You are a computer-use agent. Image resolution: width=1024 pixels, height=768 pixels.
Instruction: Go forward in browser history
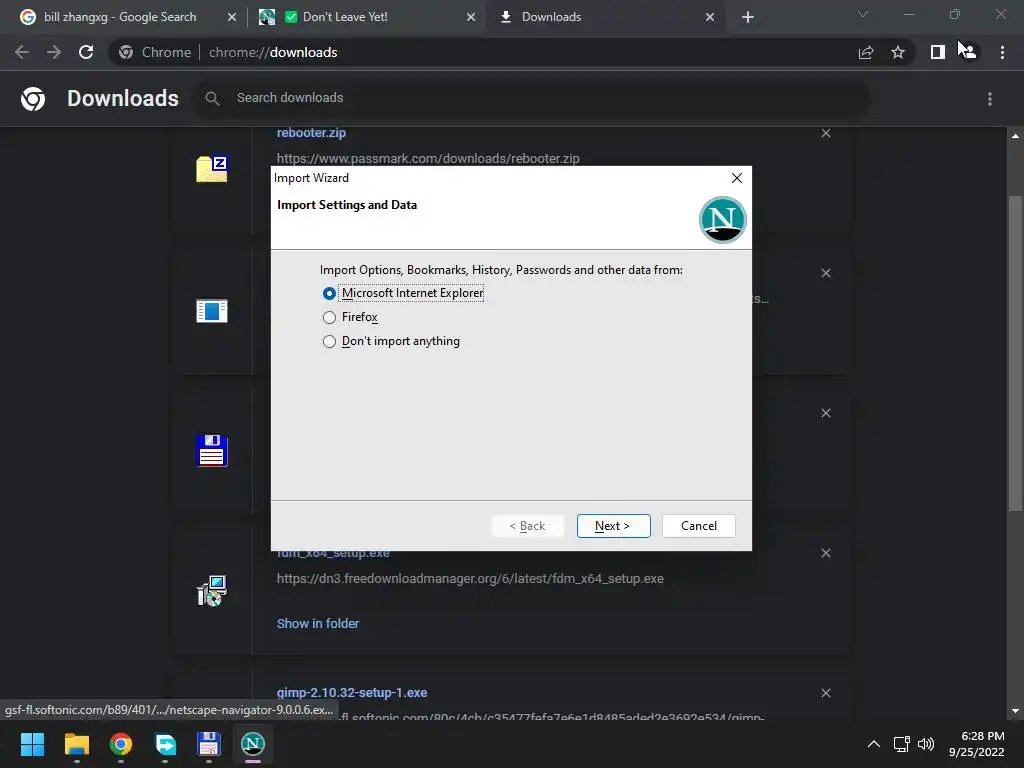(54, 52)
